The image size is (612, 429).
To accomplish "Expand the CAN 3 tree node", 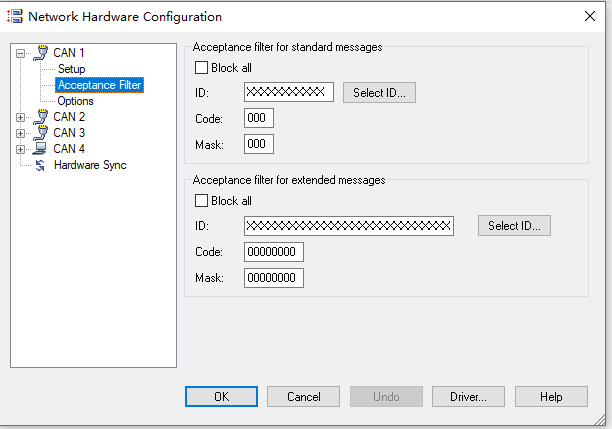I will tap(21, 133).
